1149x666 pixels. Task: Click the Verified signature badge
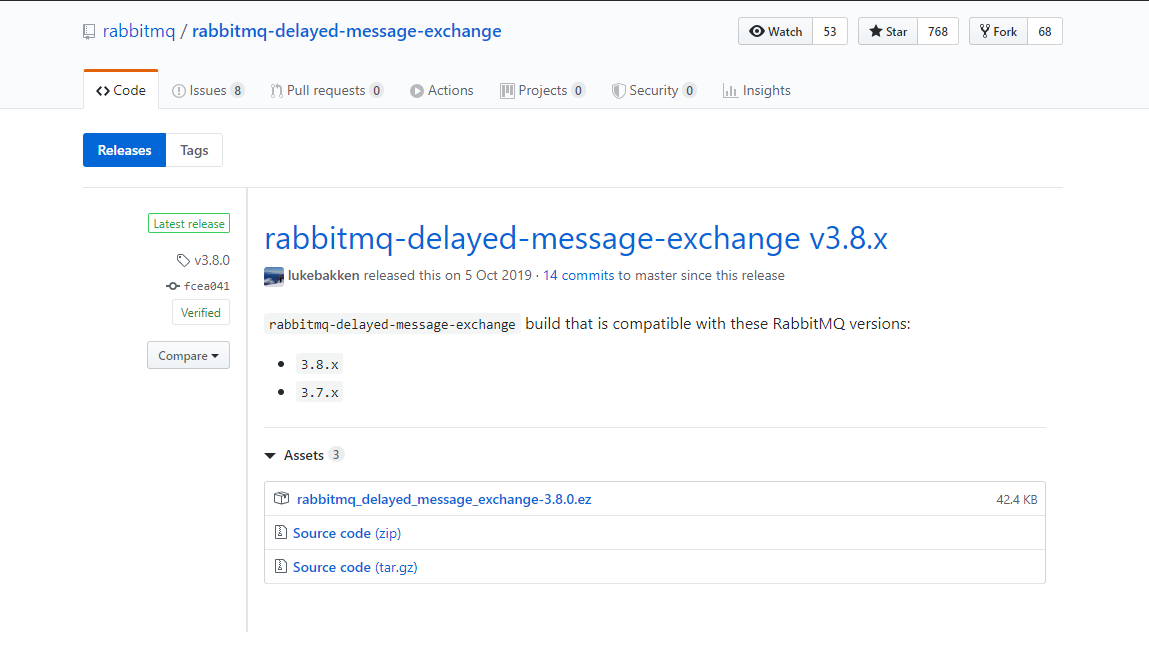200,313
